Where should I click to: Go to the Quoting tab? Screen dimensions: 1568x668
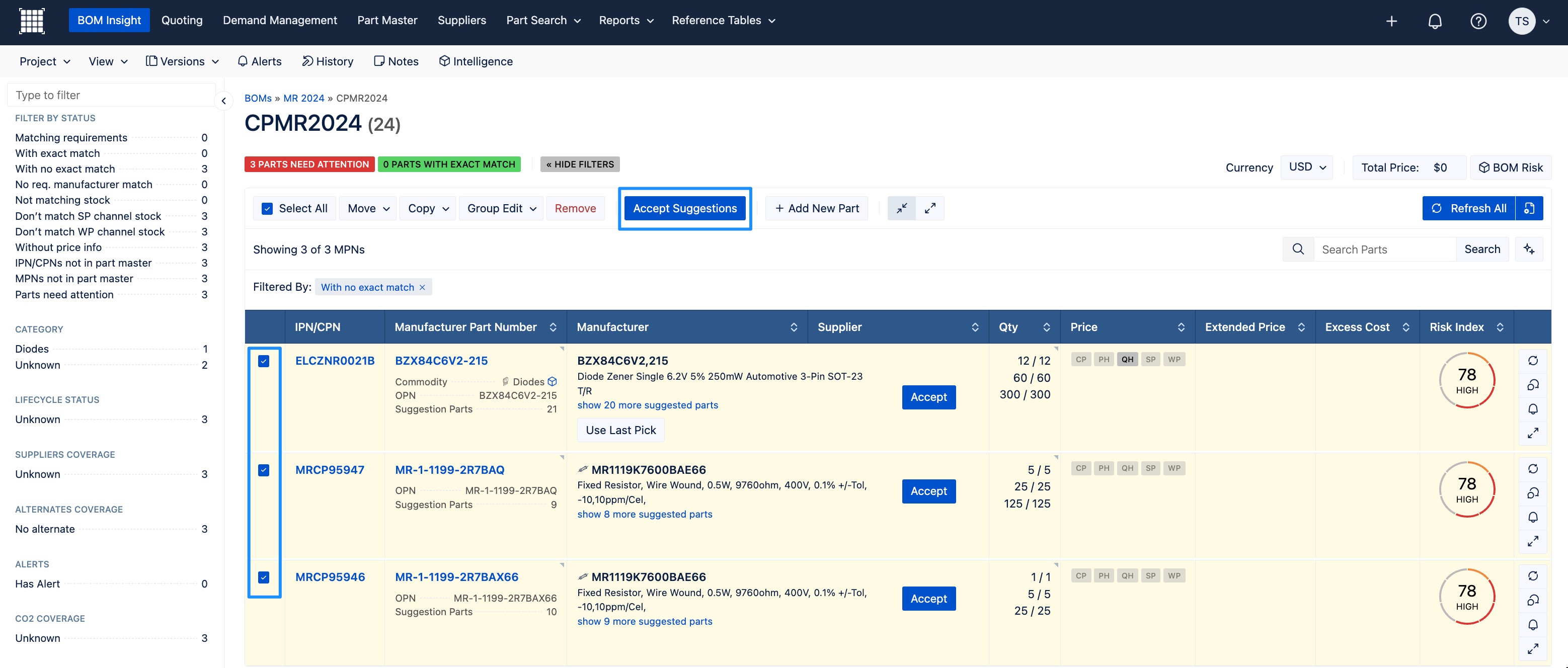click(x=182, y=21)
